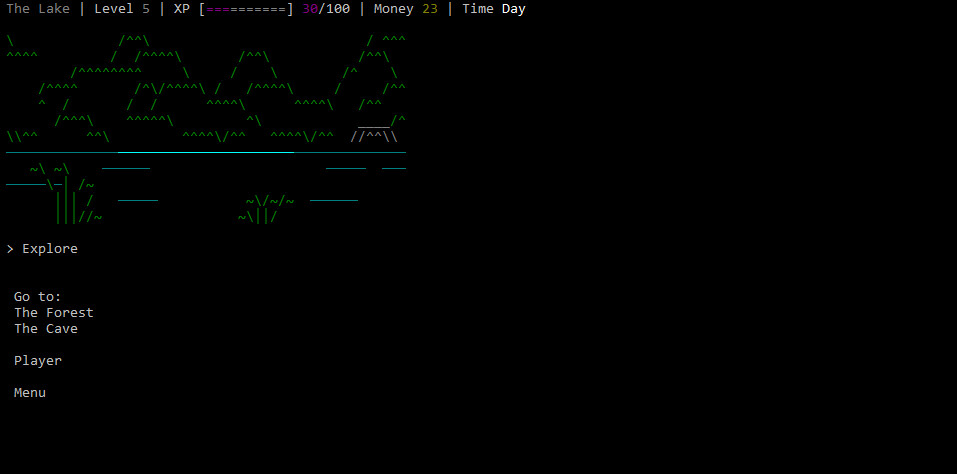The image size is (957, 474).
Task: Open the game Menu option
Action: [x=29, y=393]
